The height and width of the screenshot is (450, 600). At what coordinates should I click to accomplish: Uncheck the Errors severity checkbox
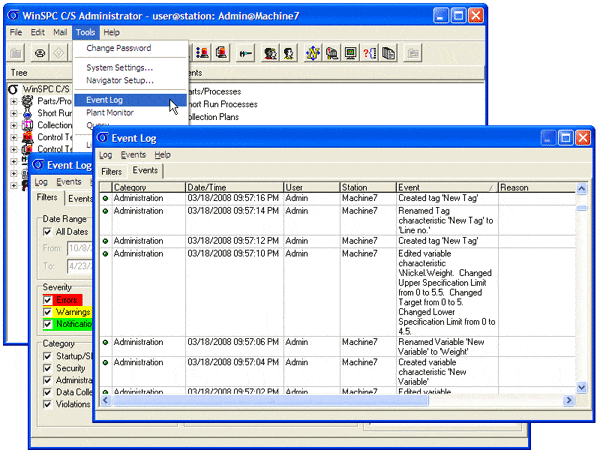47,299
